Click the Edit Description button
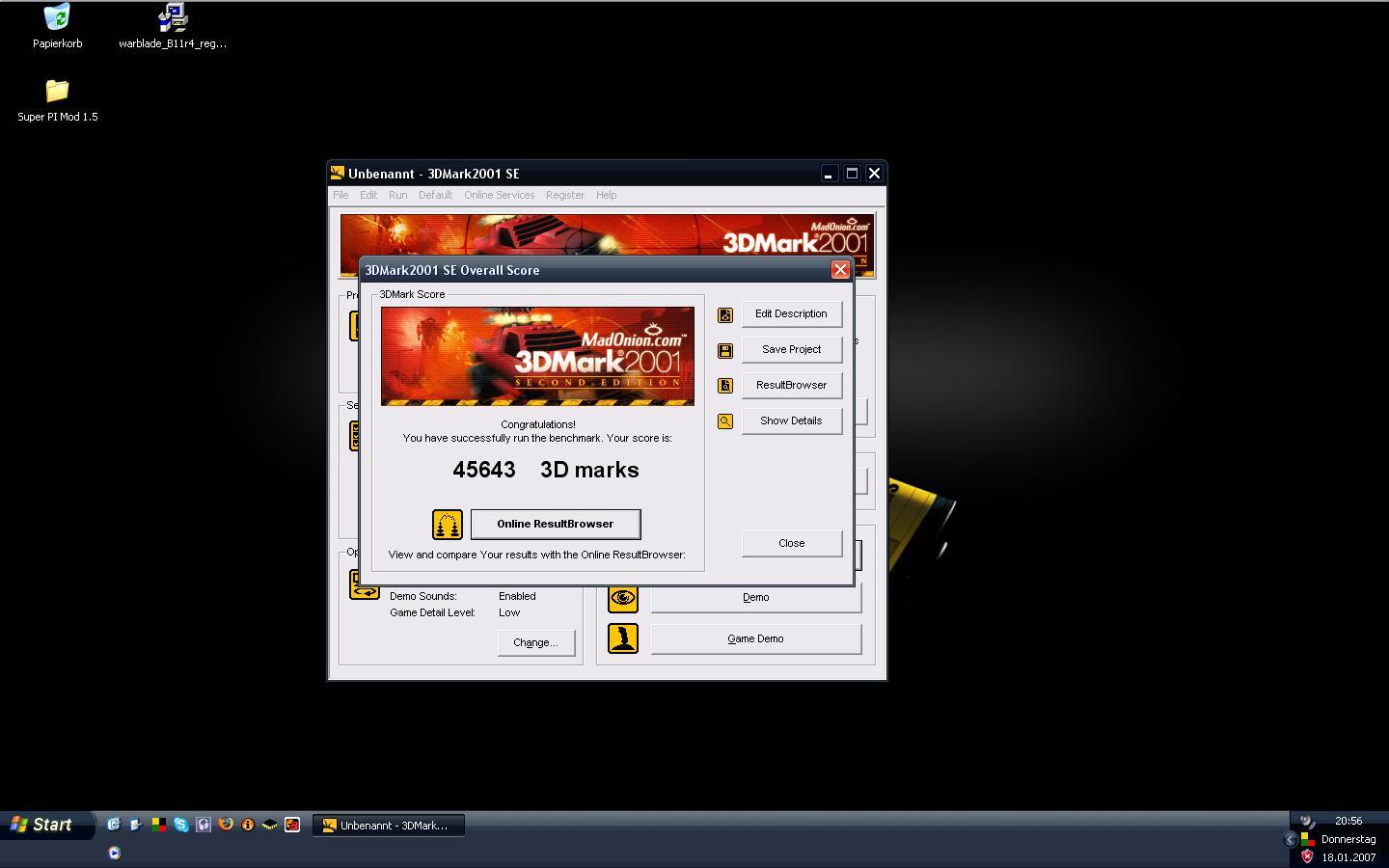This screenshot has height=868, width=1389. tap(791, 313)
